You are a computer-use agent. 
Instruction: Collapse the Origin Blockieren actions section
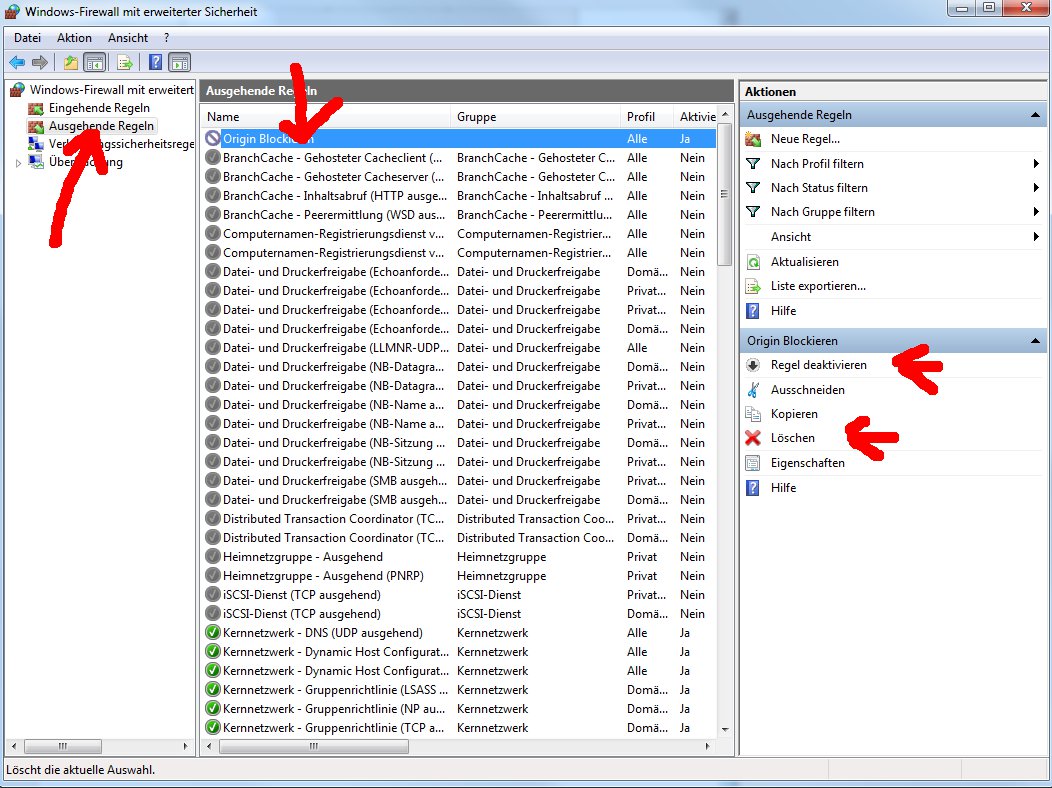coord(1035,341)
